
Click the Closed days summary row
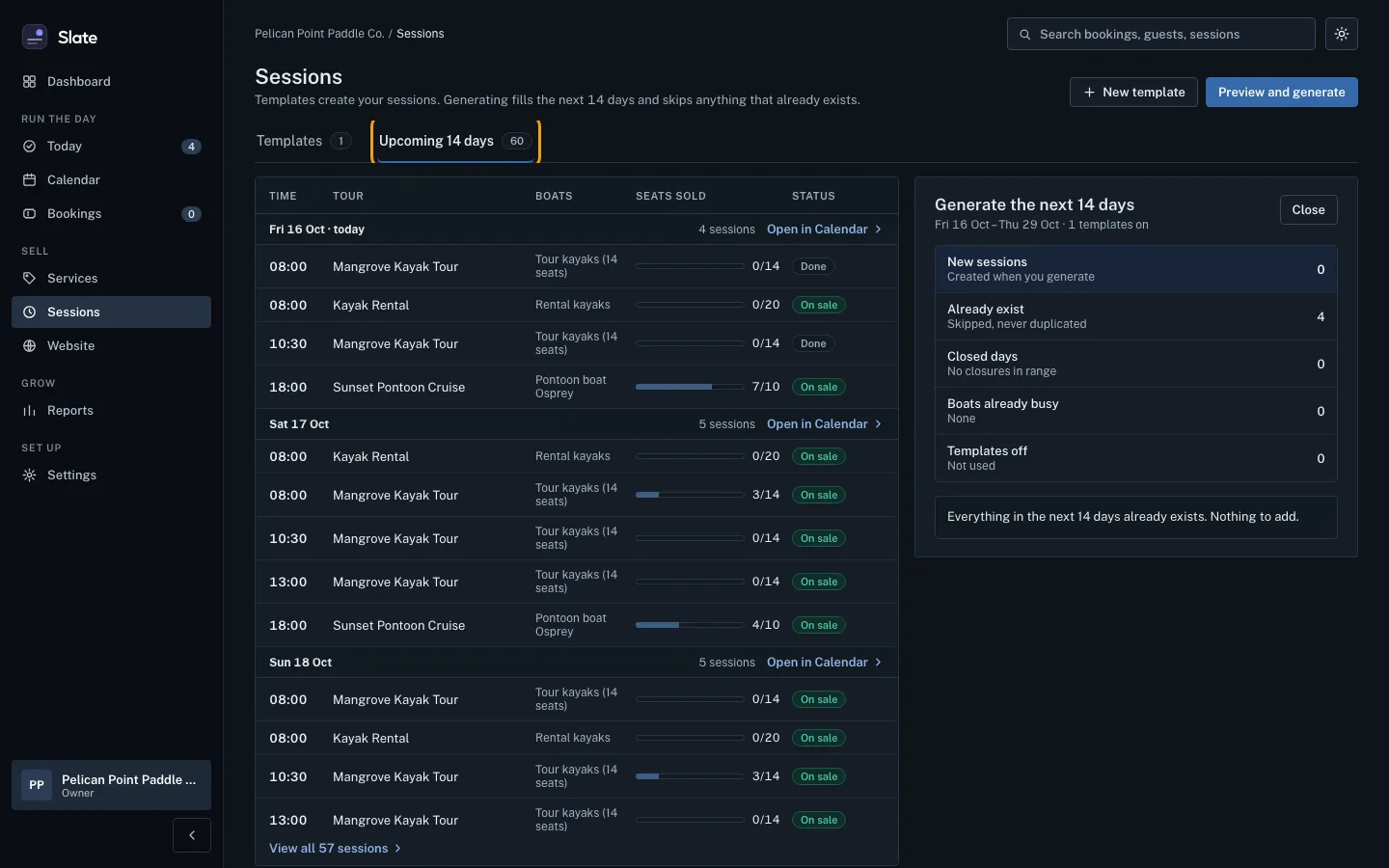point(1135,364)
